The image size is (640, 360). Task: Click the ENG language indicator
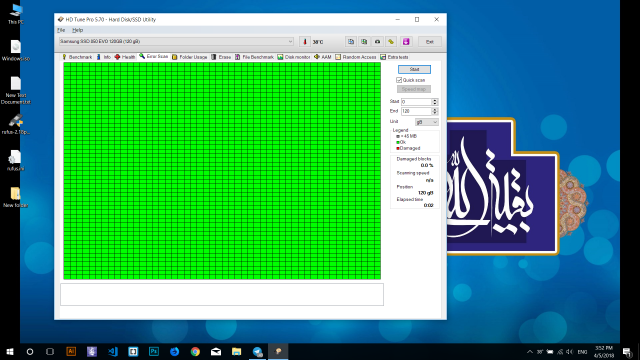582,352
